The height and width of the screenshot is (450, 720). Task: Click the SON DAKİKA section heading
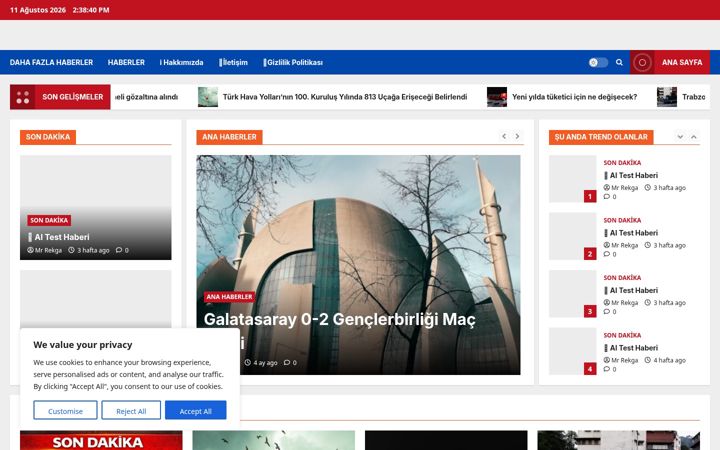(x=48, y=137)
